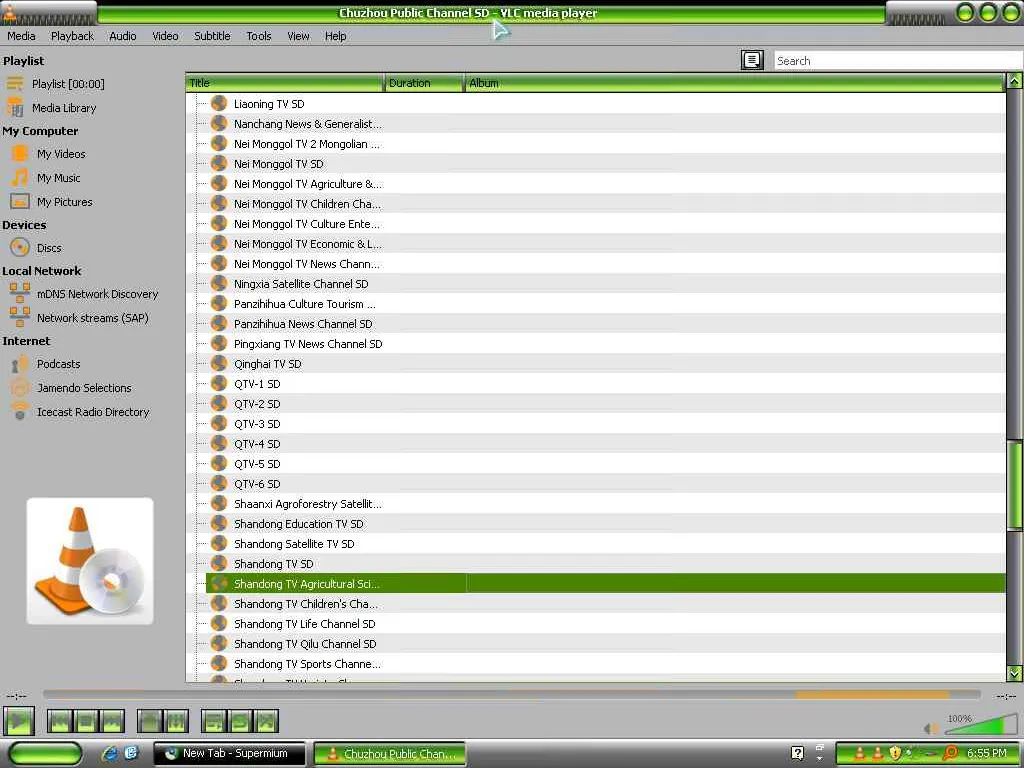Mute audio with the speaker icon
The image size is (1024, 768).
(931, 728)
